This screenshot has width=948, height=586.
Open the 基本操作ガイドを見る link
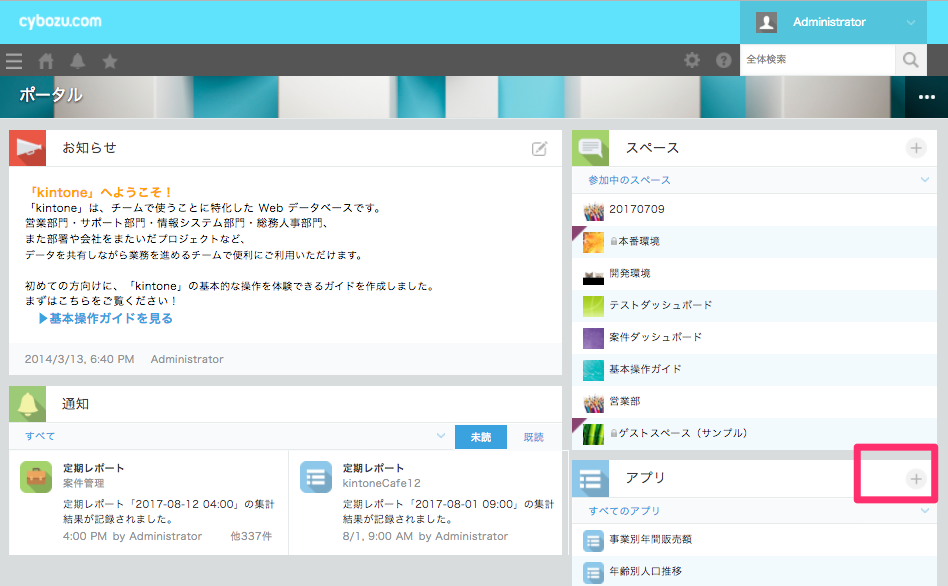(x=106, y=319)
